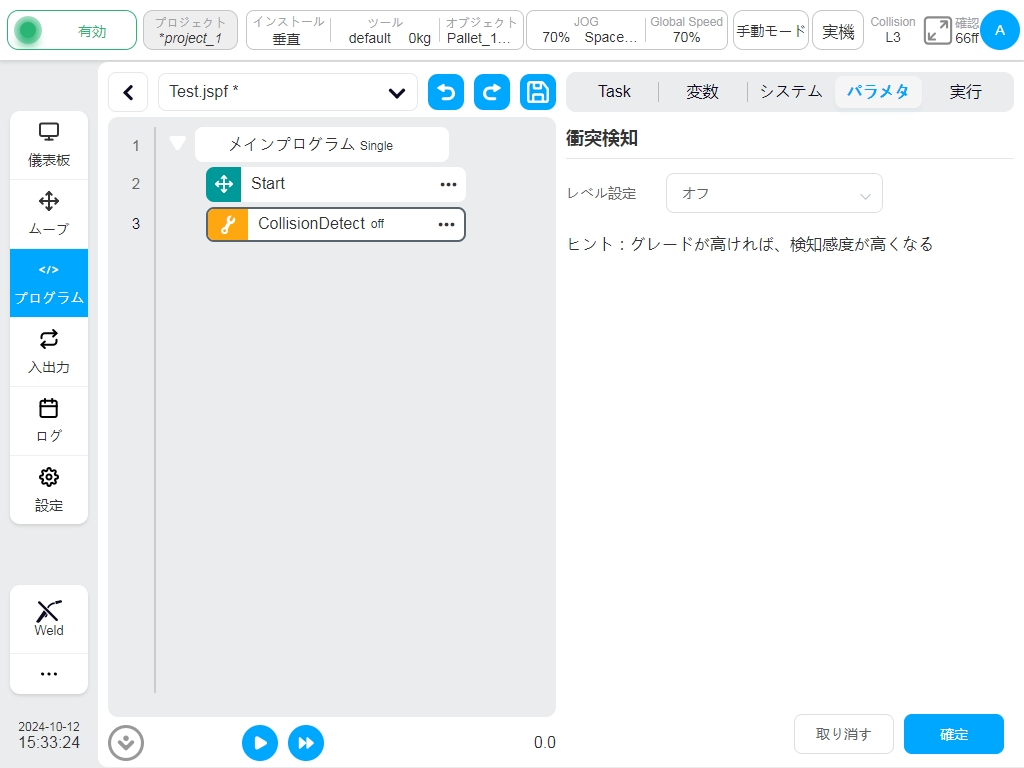Switch to the システム tab
The width and height of the screenshot is (1024, 768).
tap(791, 91)
